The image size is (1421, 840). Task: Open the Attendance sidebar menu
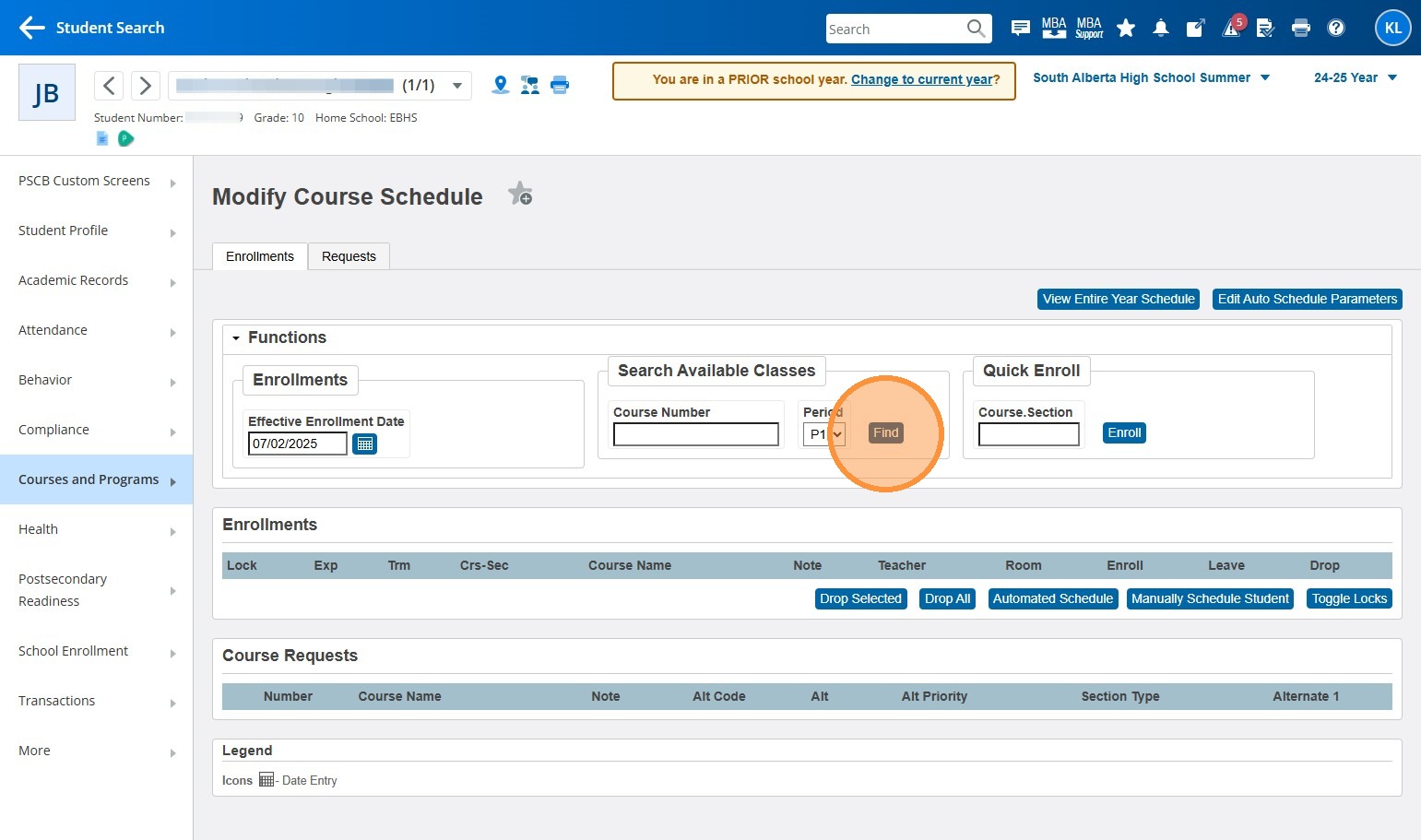pyautogui.click(x=96, y=330)
